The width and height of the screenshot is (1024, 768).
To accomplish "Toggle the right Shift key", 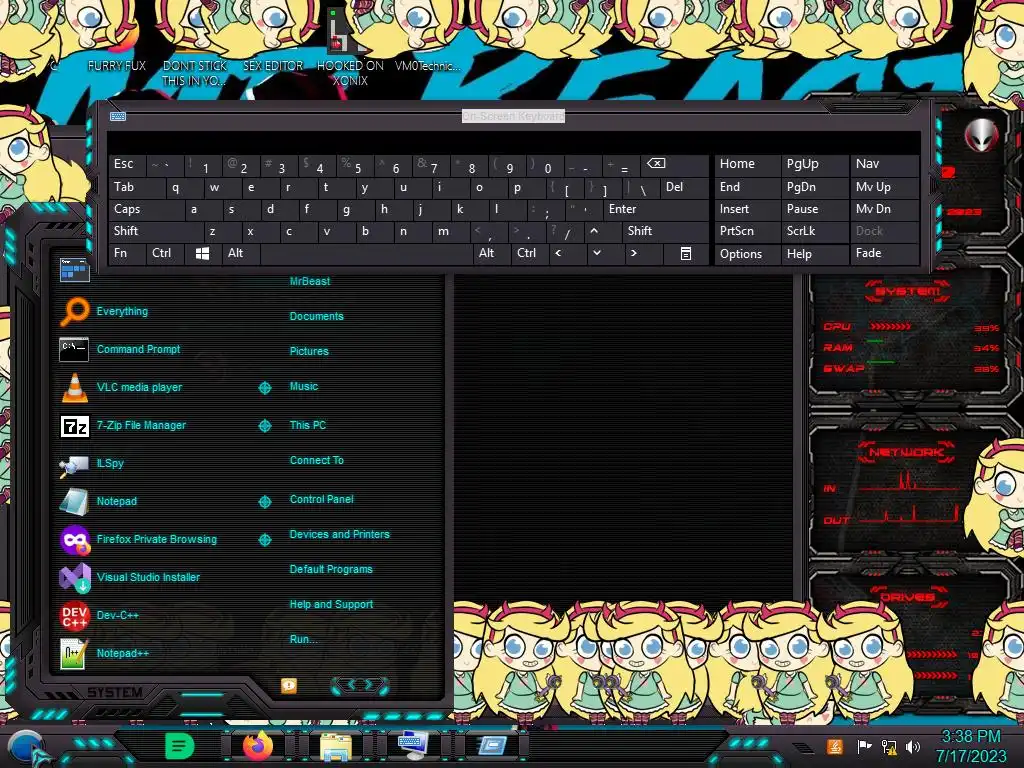I will [665, 231].
